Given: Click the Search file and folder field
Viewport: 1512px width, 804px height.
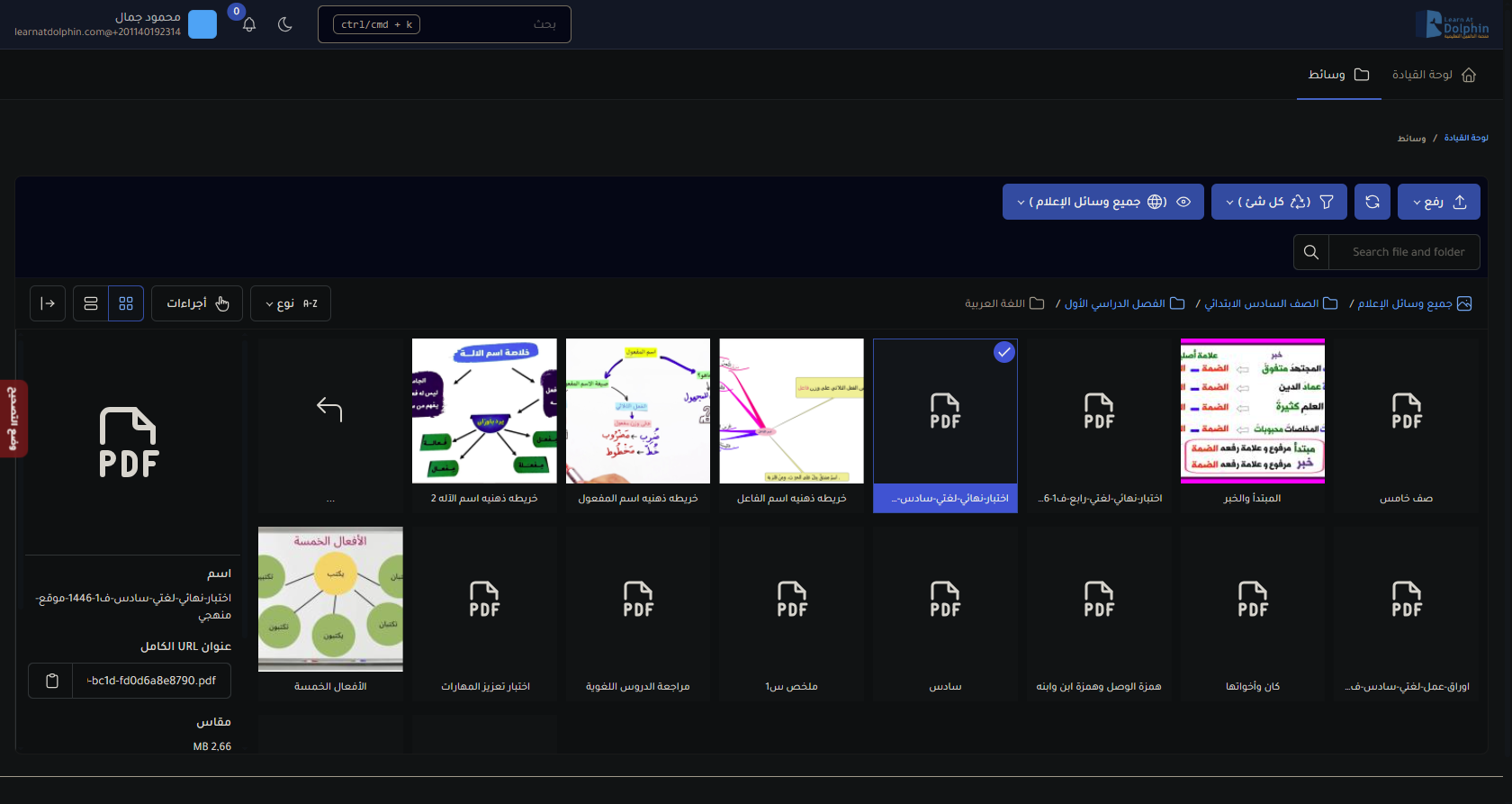Looking at the screenshot, I should [x=1408, y=252].
